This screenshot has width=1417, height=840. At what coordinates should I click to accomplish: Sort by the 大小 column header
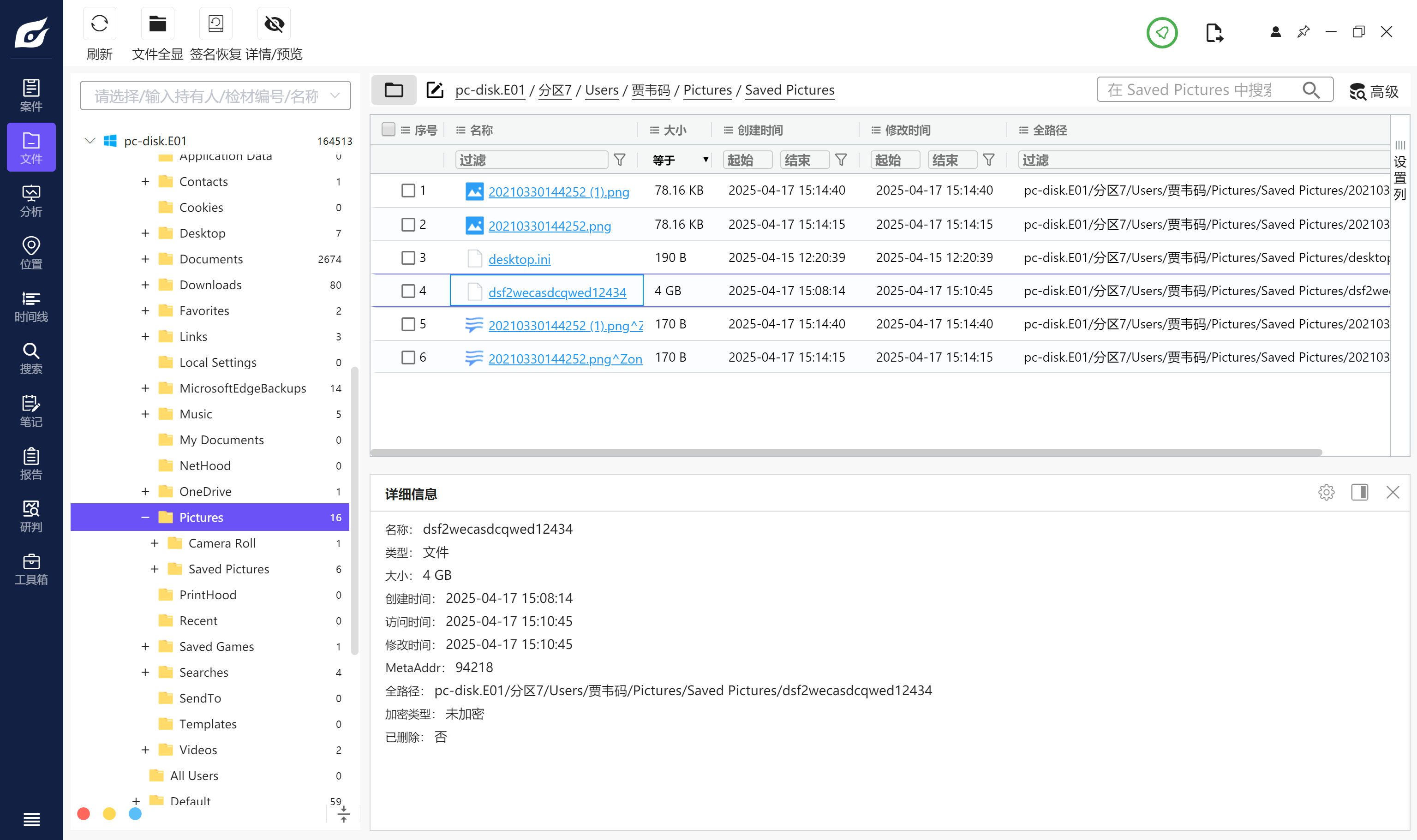click(x=674, y=130)
